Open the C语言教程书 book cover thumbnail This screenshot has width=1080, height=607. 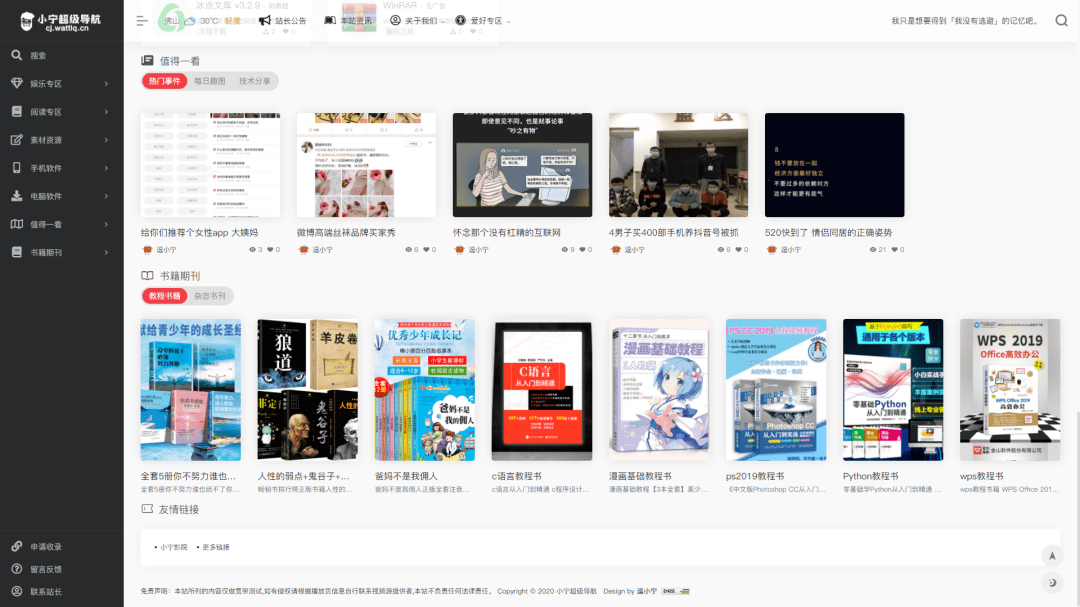click(541, 389)
